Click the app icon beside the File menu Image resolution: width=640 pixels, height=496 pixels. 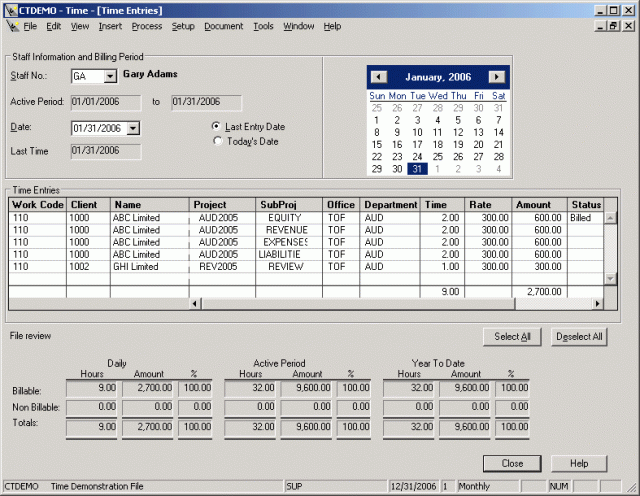11,26
